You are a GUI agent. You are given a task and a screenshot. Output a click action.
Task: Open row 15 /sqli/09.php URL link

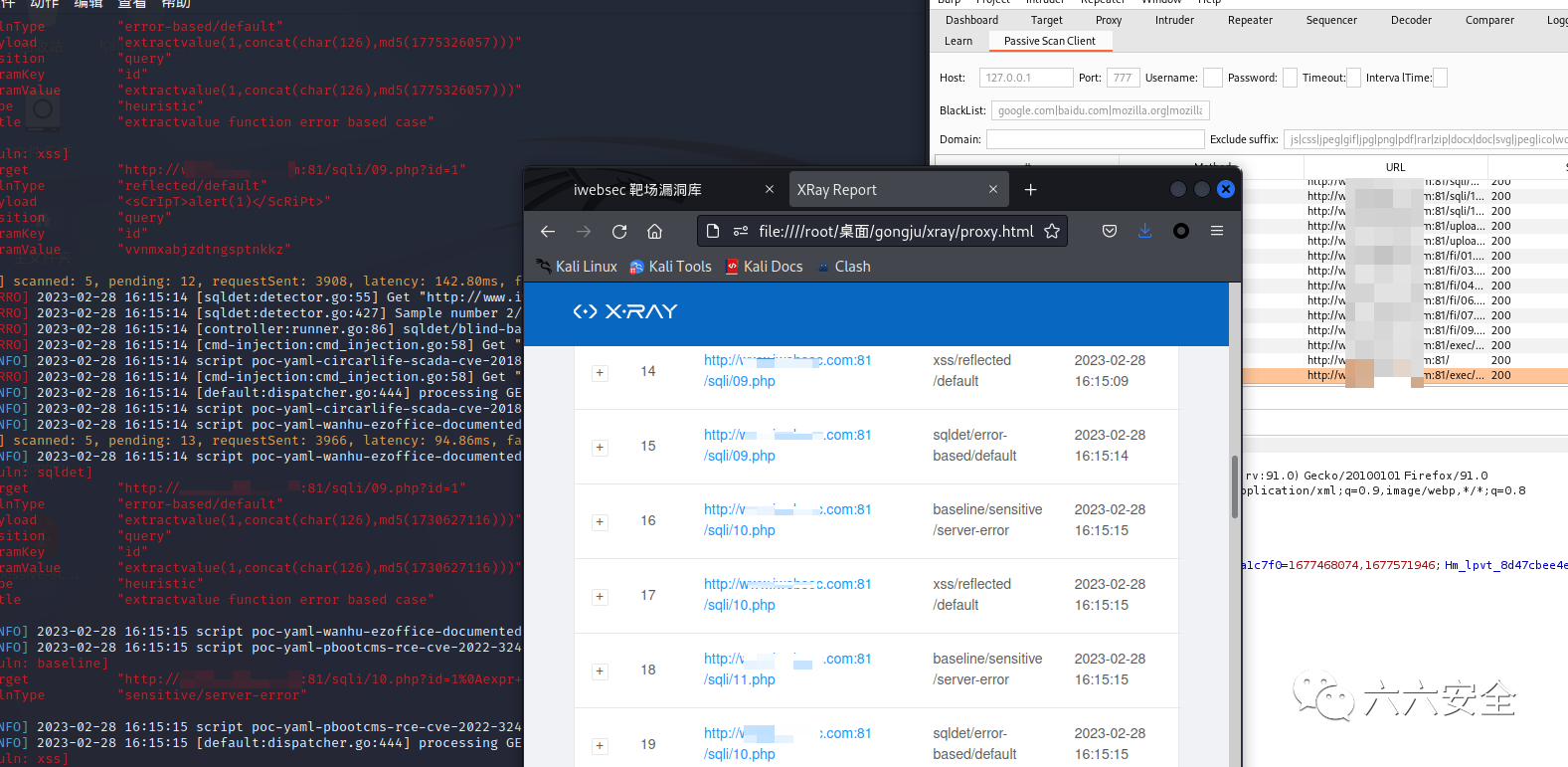point(787,446)
